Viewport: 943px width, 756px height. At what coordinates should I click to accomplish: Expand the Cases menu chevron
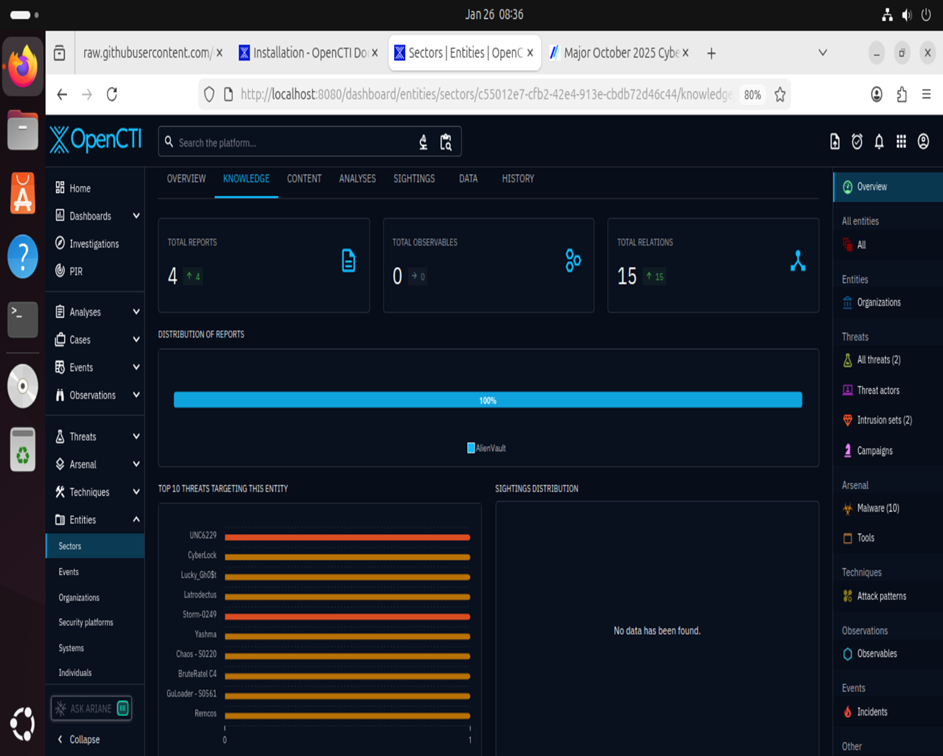coord(137,339)
